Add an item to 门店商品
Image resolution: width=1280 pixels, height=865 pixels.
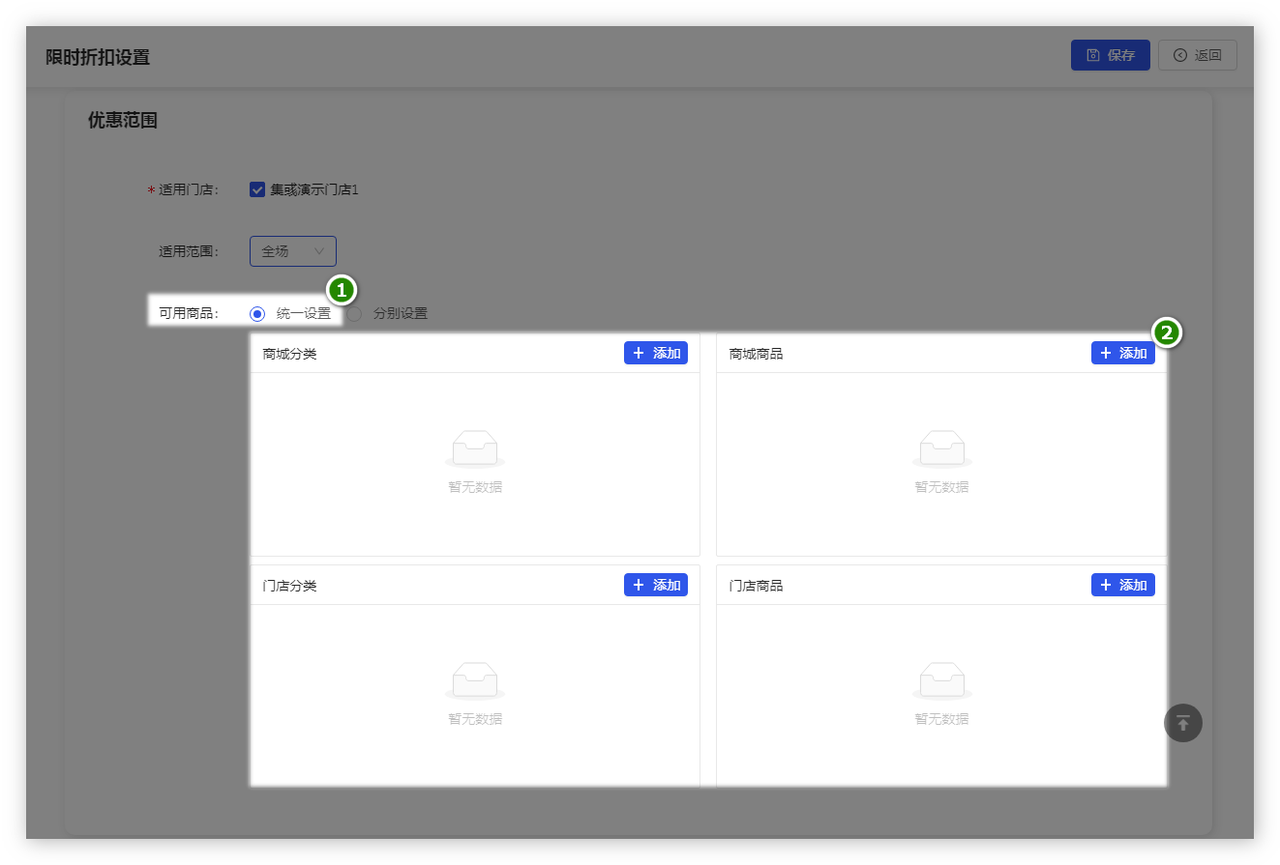[1123, 585]
